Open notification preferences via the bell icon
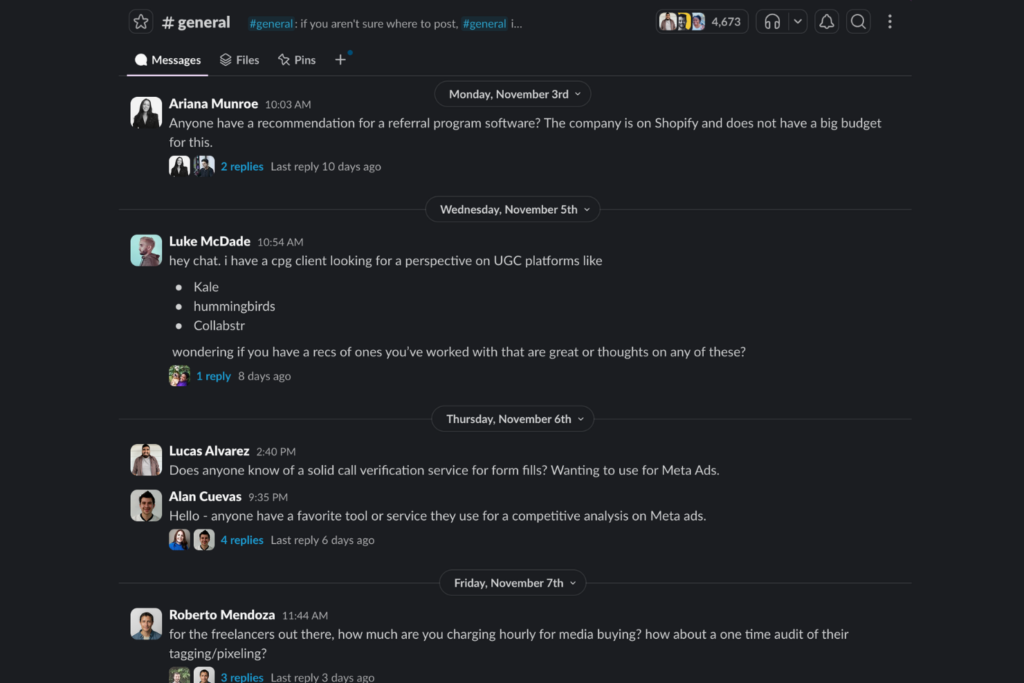Screen dimensions: 1024x683 coord(826,21)
